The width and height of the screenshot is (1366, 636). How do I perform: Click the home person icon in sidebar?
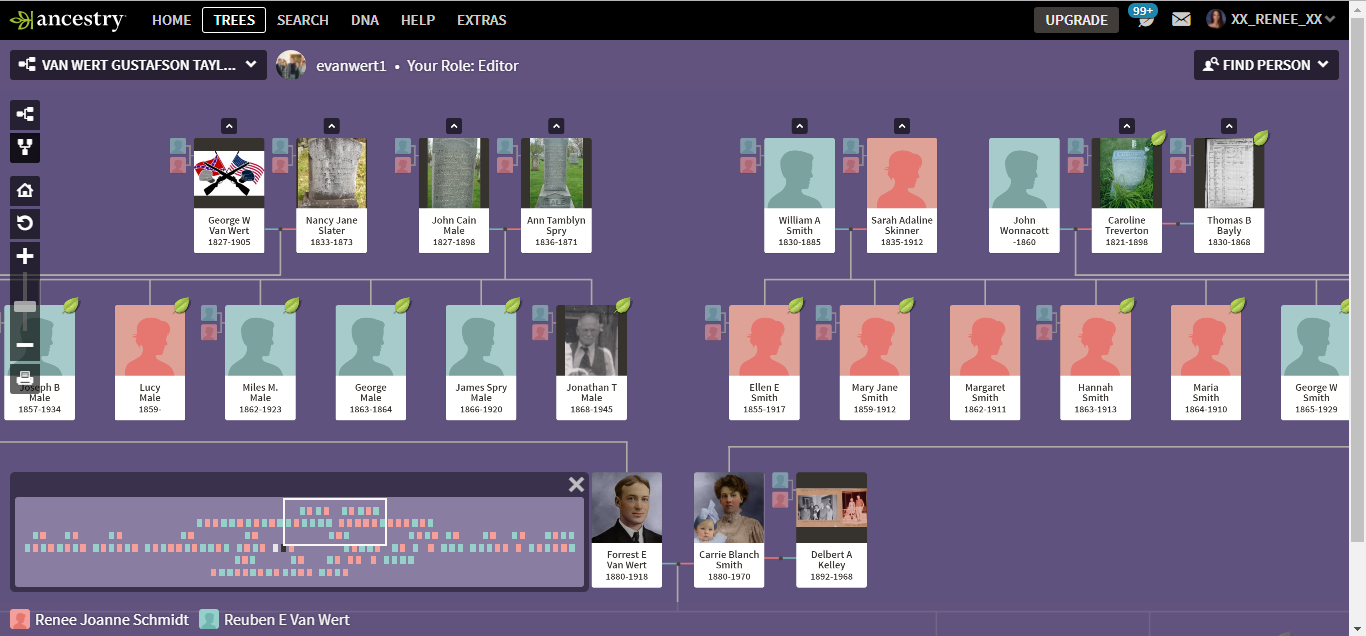click(x=24, y=190)
